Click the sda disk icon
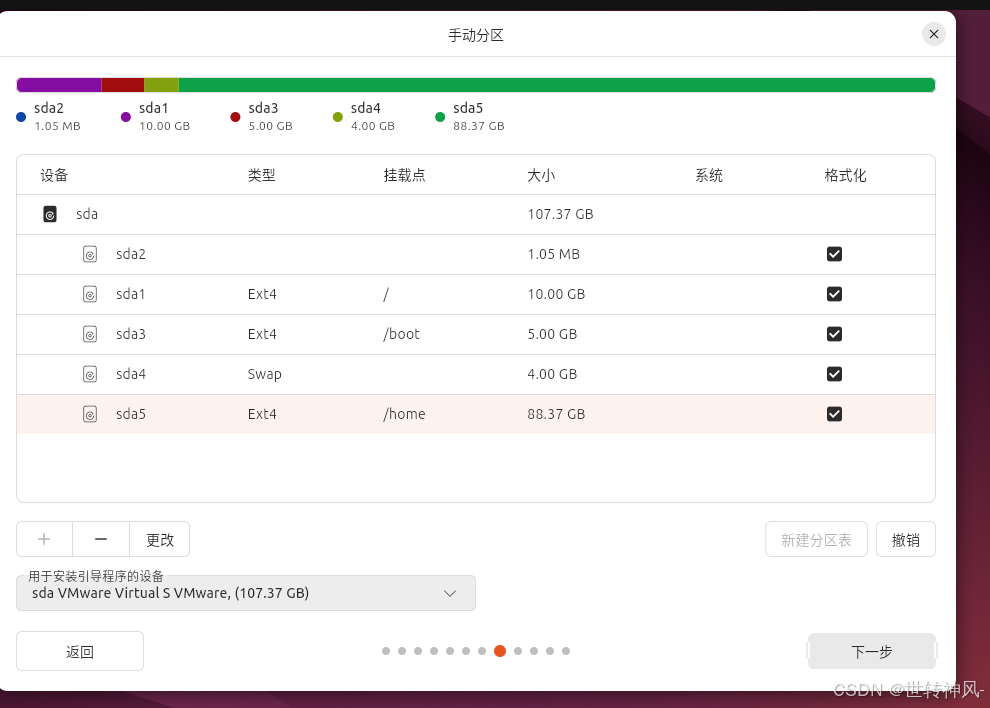The width and height of the screenshot is (990, 708). point(50,214)
